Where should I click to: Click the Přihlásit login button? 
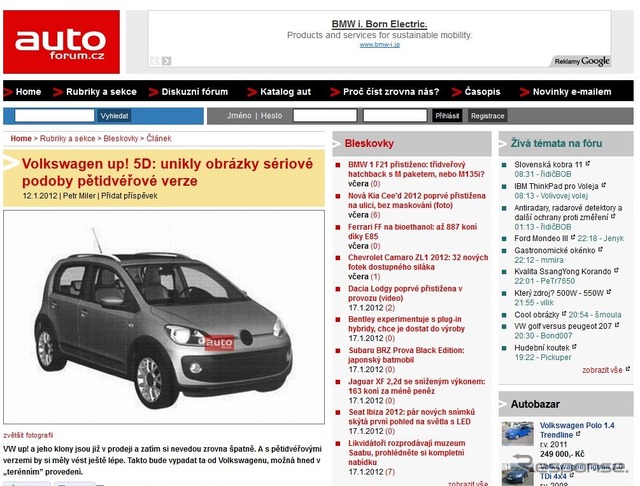point(447,116)
